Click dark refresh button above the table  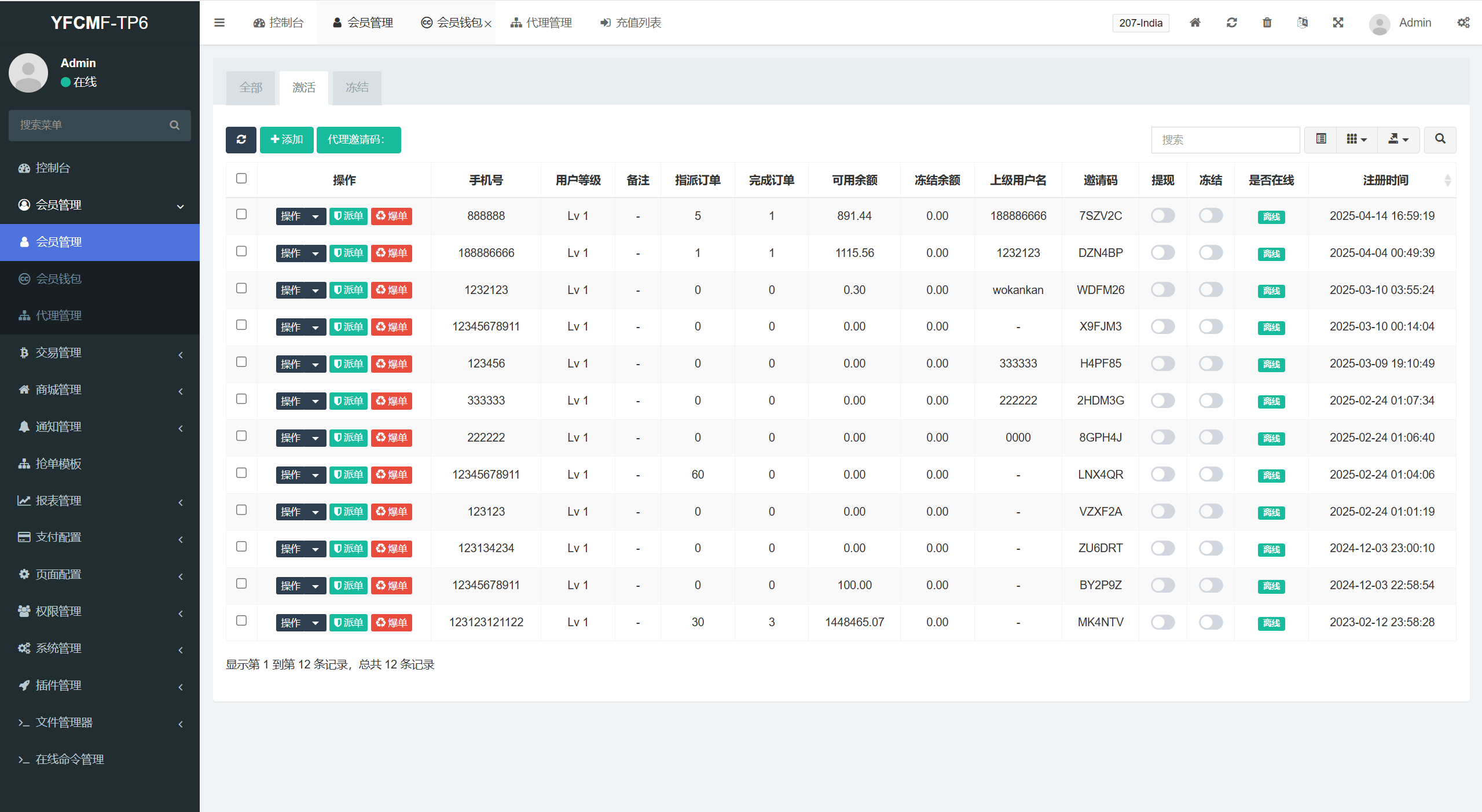coord(241,139)
